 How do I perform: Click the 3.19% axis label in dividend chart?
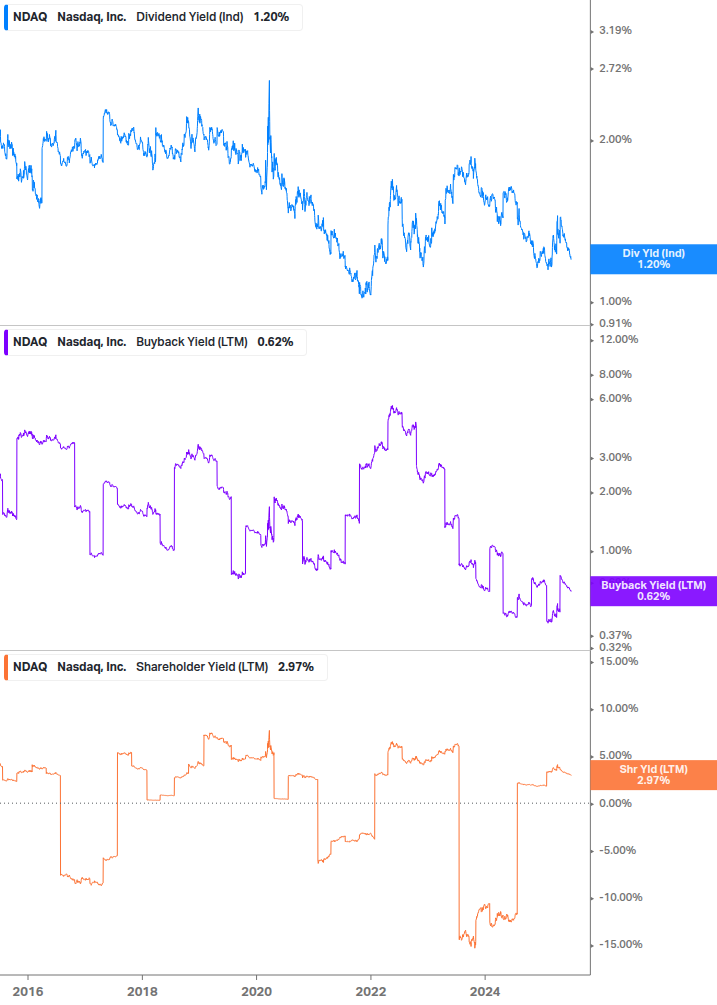615,30
